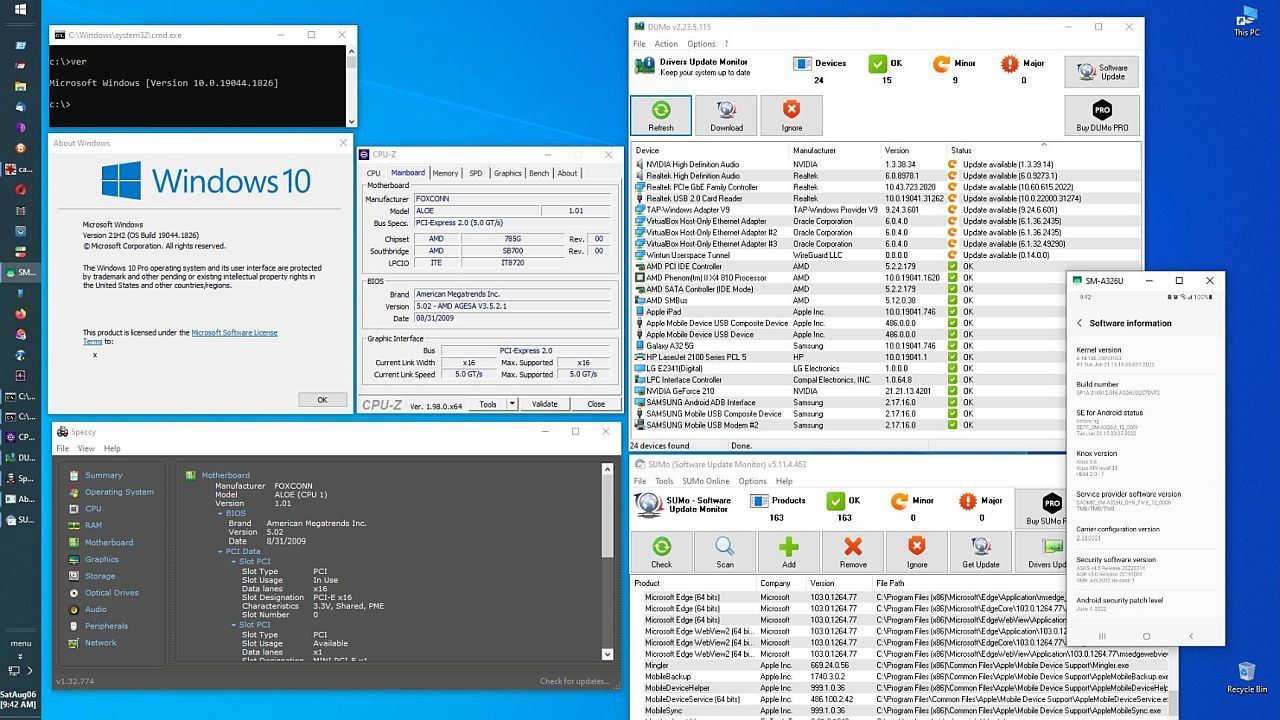This screenshot has height=720, width=1280.
Task: Tap the back arrow in Software information
Action: 1079,323
